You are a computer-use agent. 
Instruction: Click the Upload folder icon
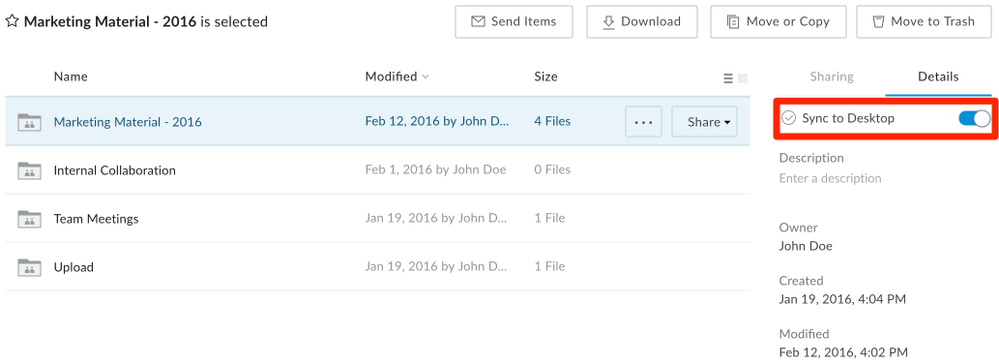[x=29, y=266]
